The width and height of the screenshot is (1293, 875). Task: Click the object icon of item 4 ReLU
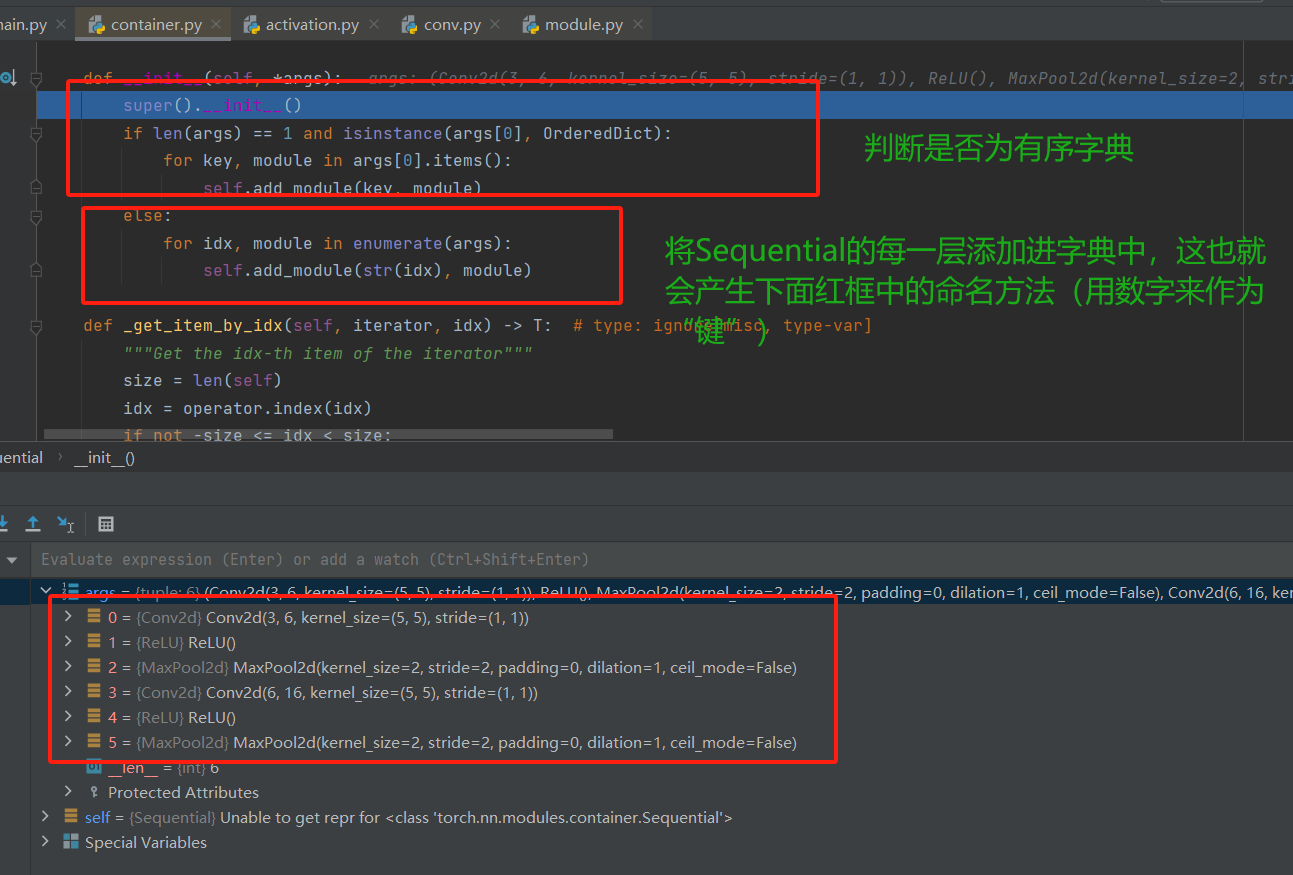coord(94,717)
